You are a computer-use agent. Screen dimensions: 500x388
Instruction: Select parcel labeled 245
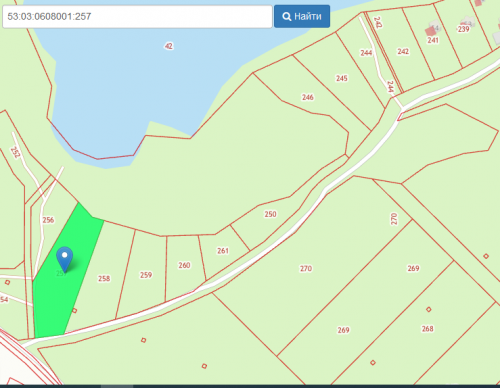(x=342, y=78)
